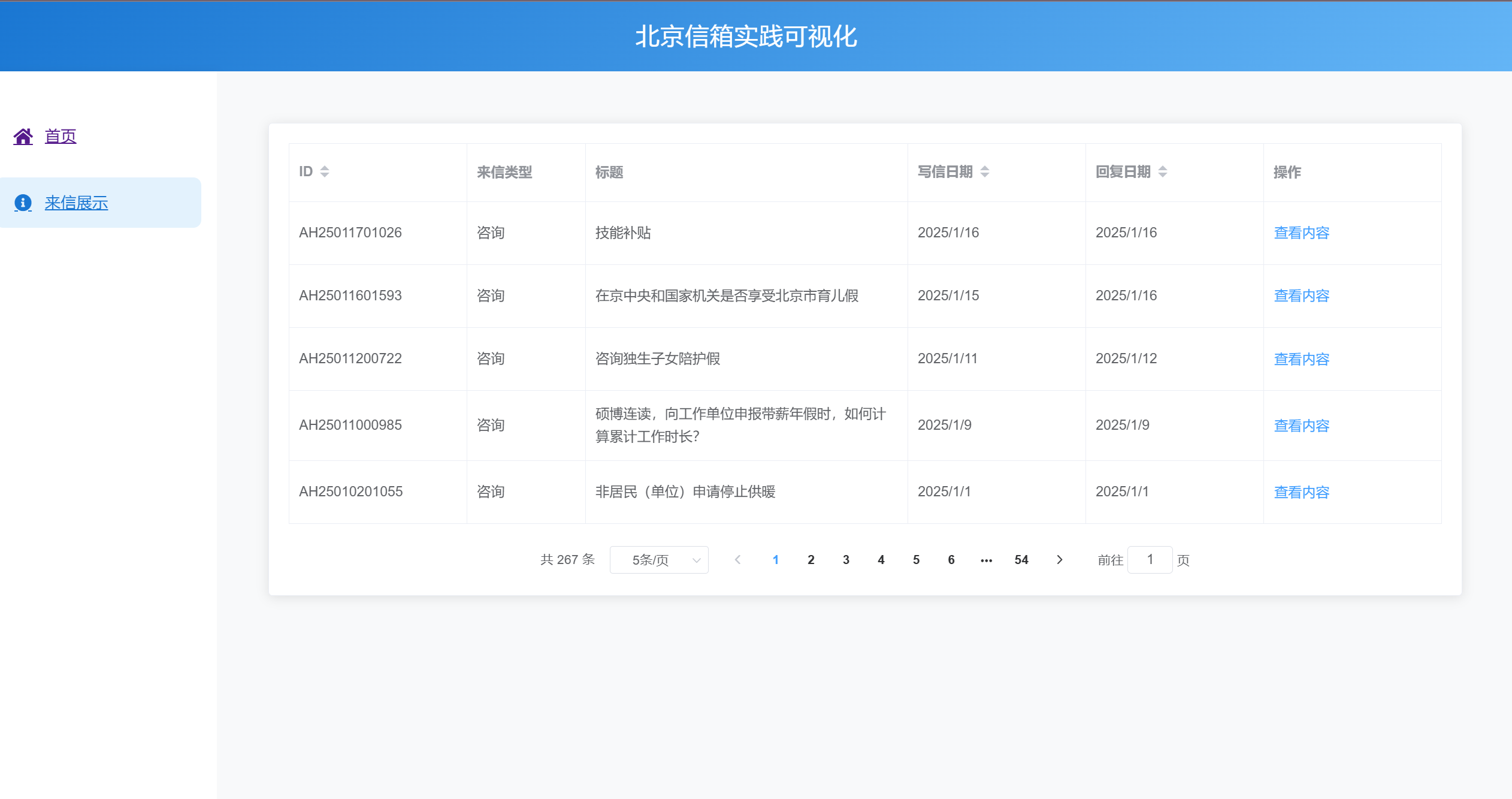Image resolution: width=1512 pixels, height=799 pixels.
Task: Sort by 回复日期 column arrows
Action: tap(1163, 172)
